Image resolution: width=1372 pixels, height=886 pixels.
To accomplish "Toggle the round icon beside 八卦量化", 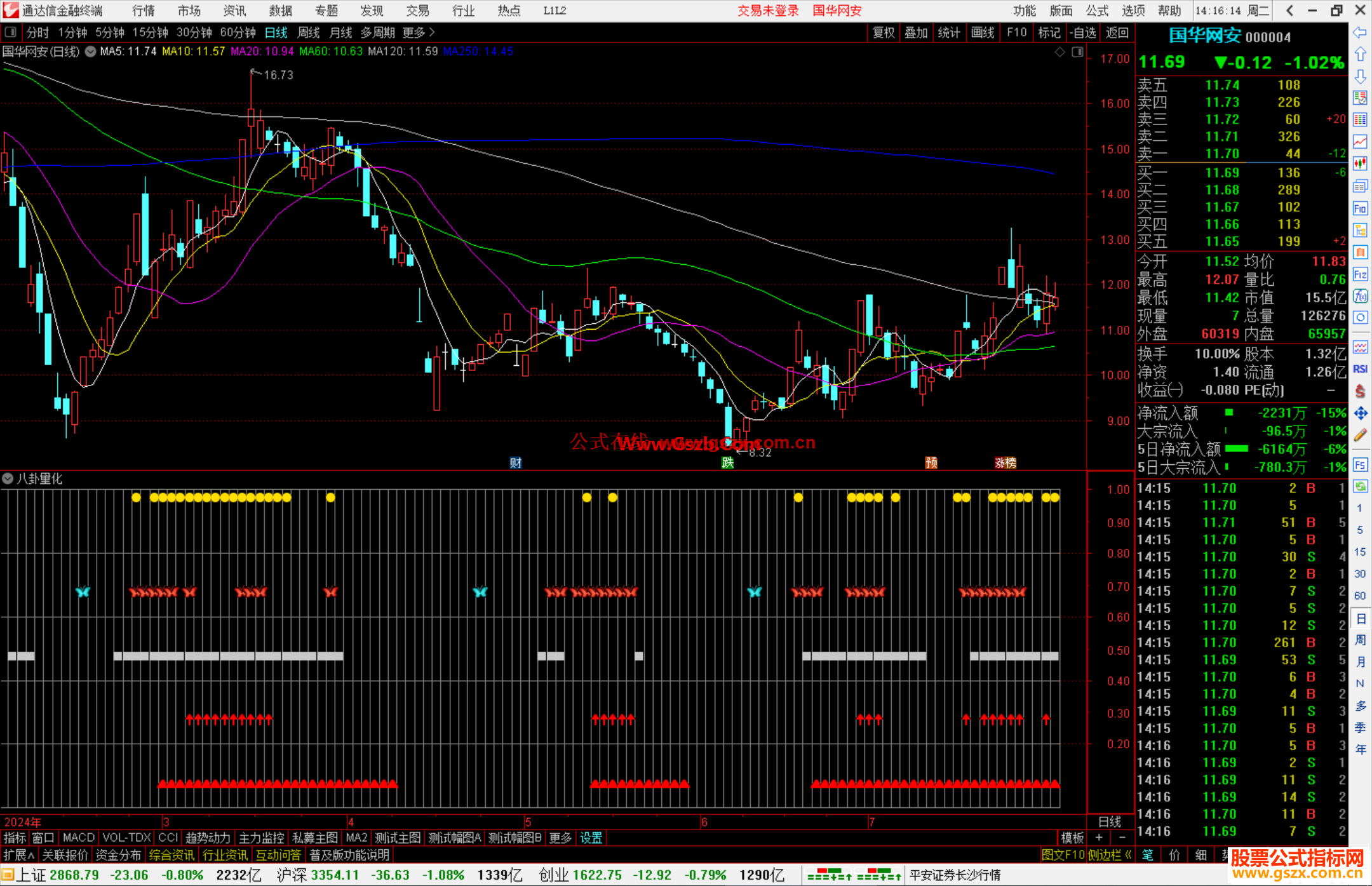I will point(8,478).
